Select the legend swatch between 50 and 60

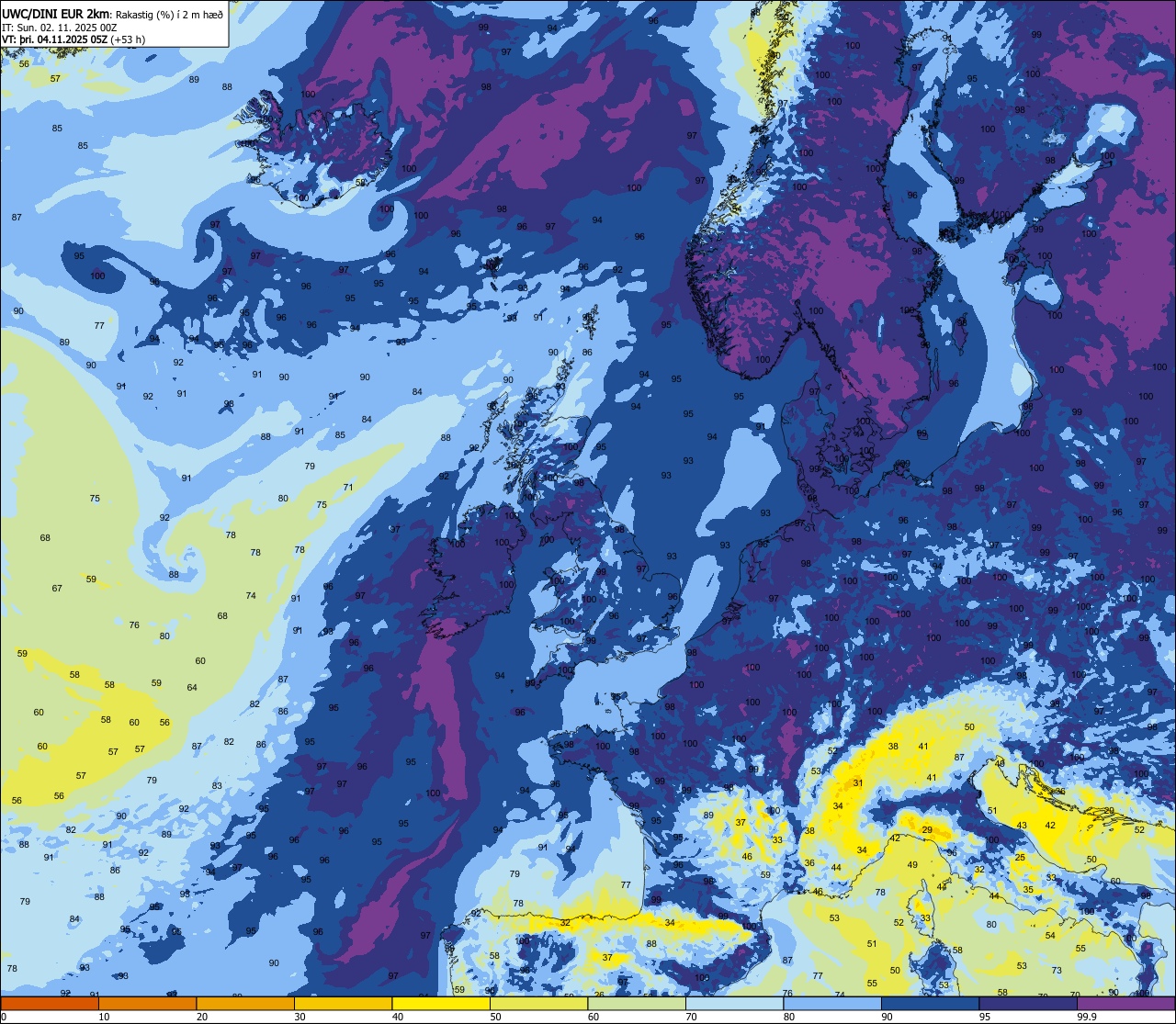[x=538, y=1004]
